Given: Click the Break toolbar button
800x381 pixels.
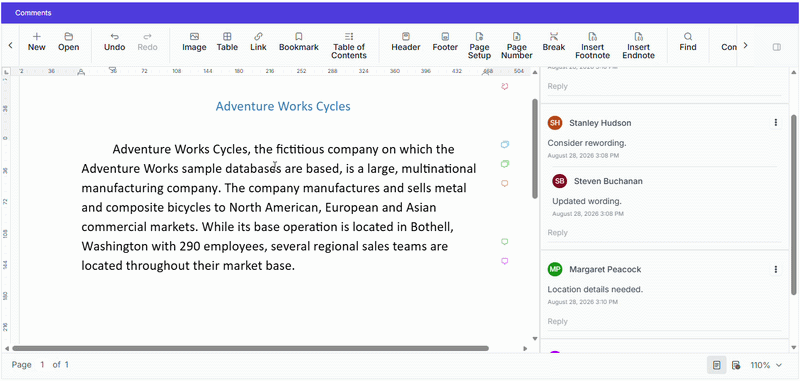Looking at the screenshot, I should (x=554, y=42).
